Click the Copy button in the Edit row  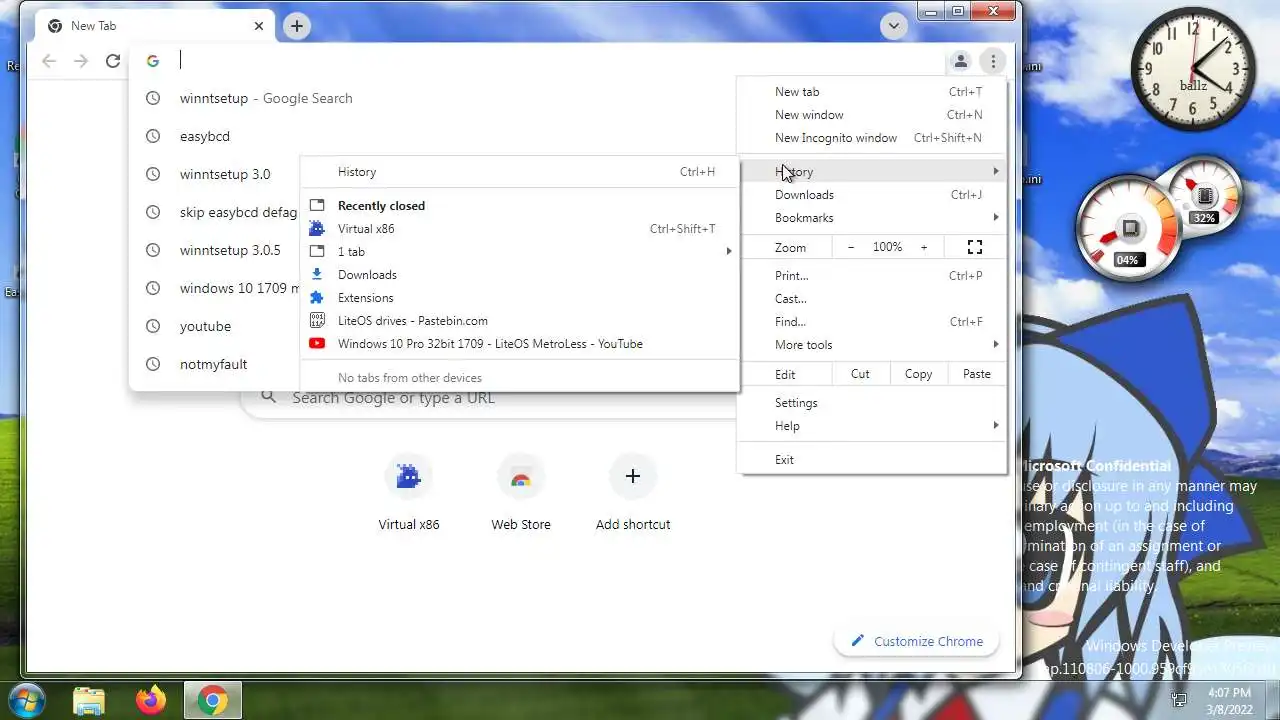coord(918,374)
